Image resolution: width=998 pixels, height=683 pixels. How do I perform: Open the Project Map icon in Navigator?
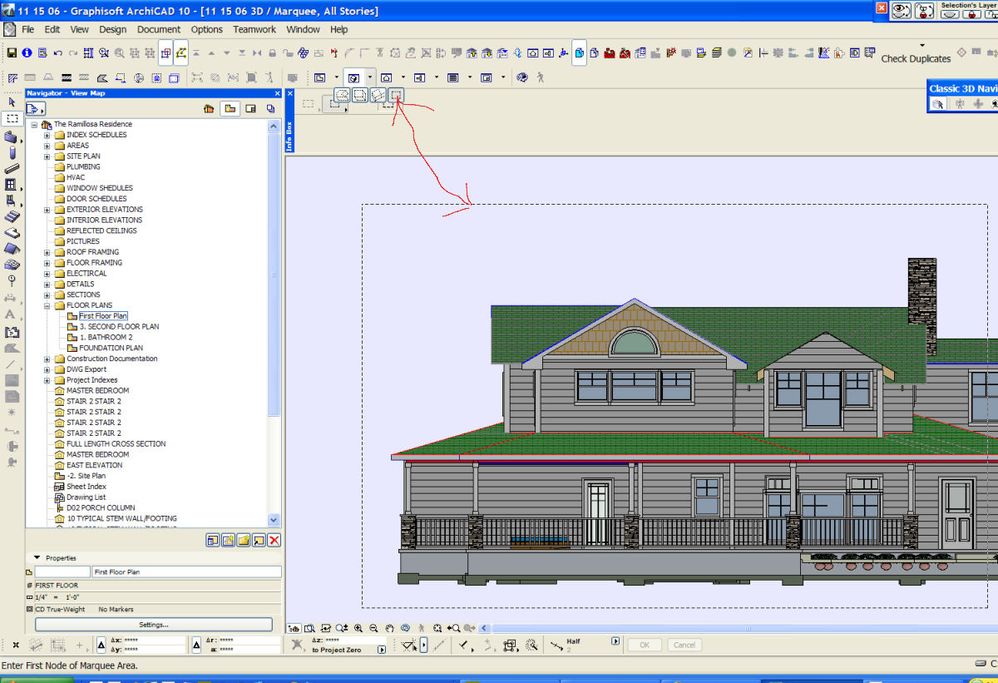tap(209, 108)
